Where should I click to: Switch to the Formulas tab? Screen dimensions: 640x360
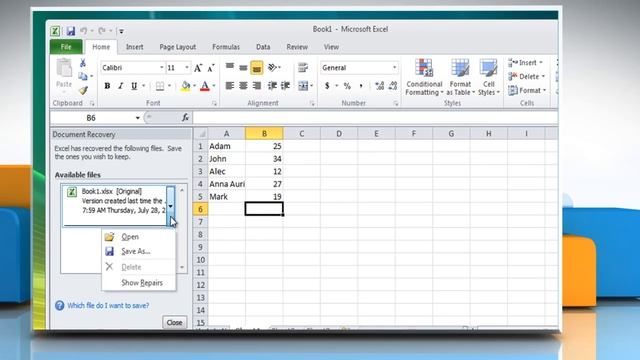pyautogui.click(x=226, y=47)
